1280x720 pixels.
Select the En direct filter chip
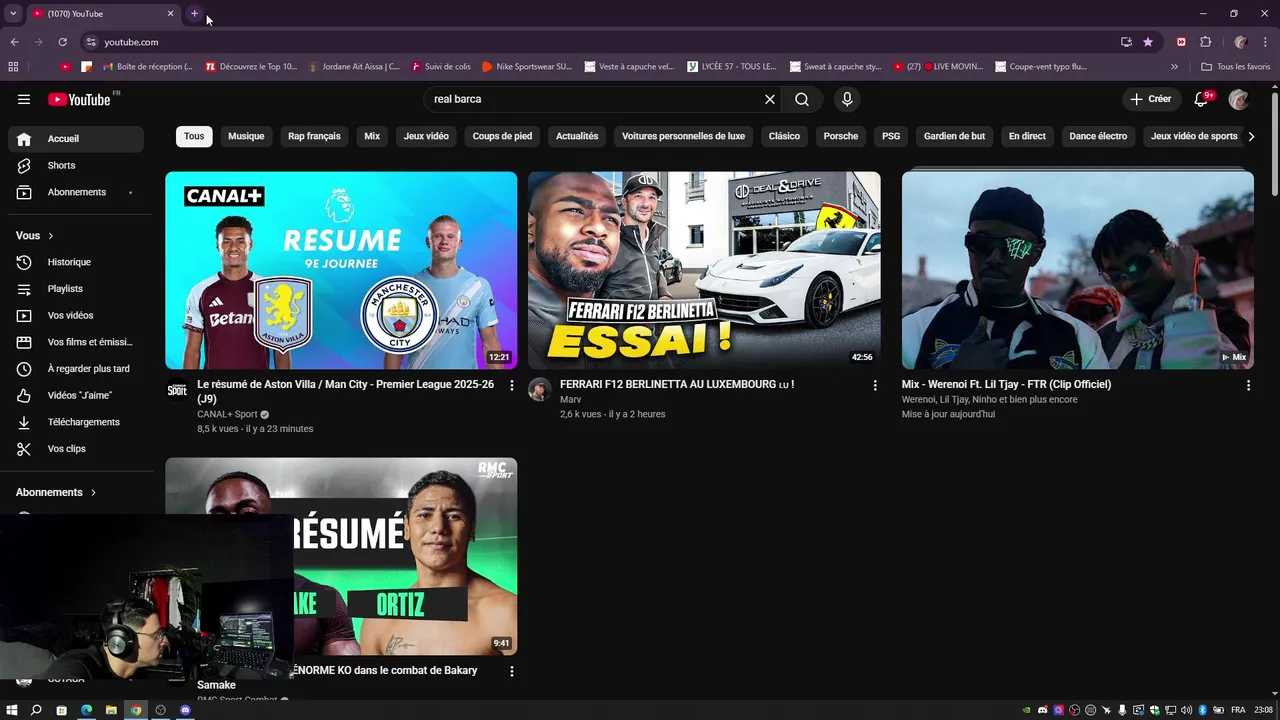click(1027, 136)
